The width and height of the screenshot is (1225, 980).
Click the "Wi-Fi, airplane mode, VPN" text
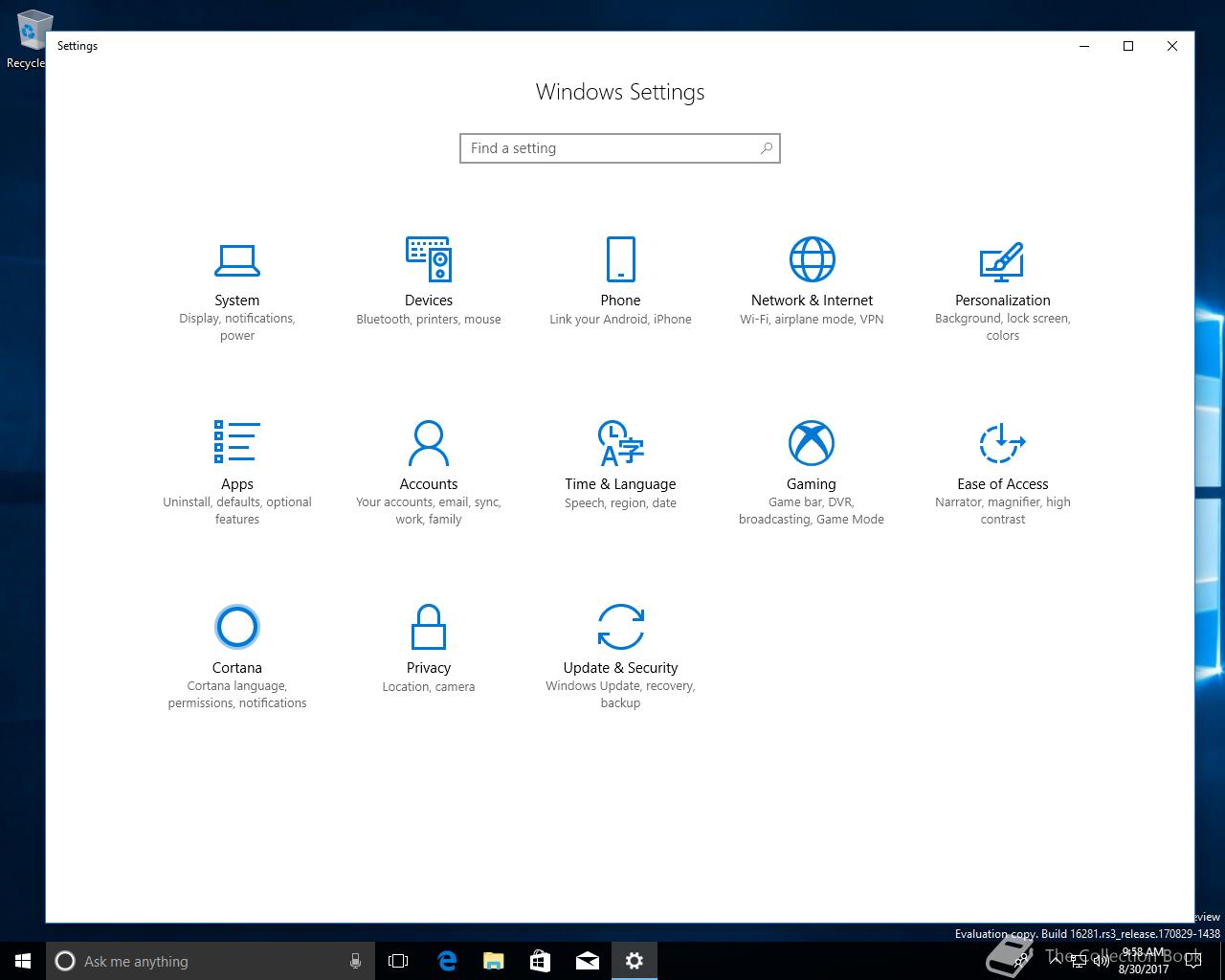tap(812, 320)
